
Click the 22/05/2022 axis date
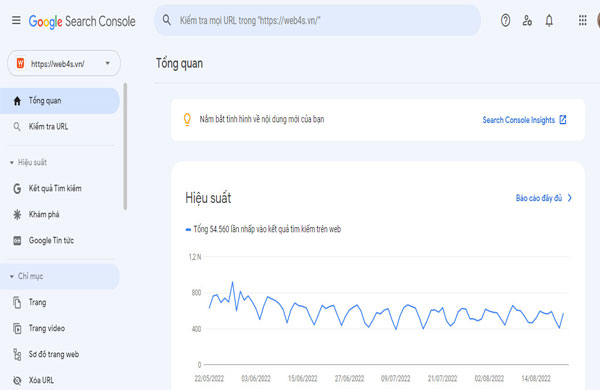(209, 379)
